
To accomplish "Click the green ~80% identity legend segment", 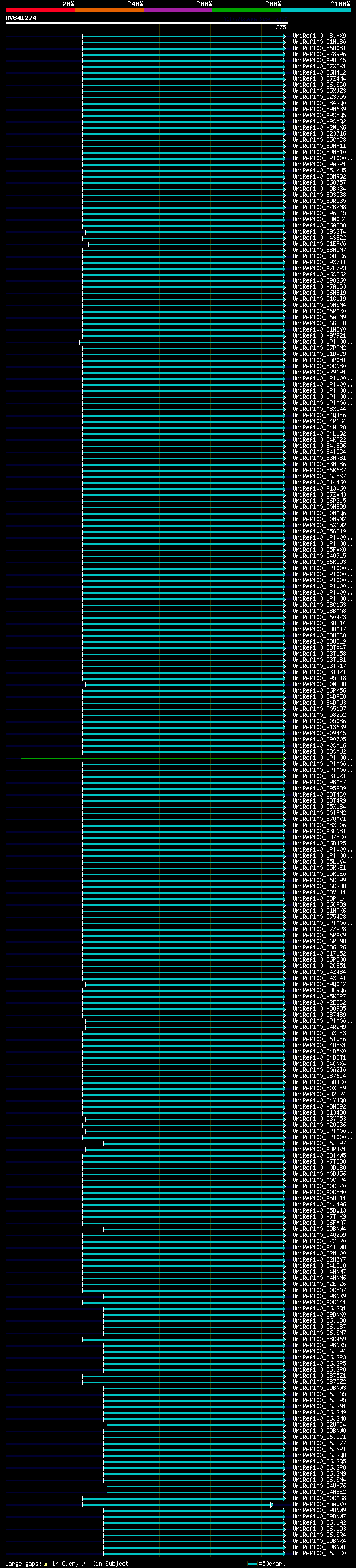I will click(247, 10).
